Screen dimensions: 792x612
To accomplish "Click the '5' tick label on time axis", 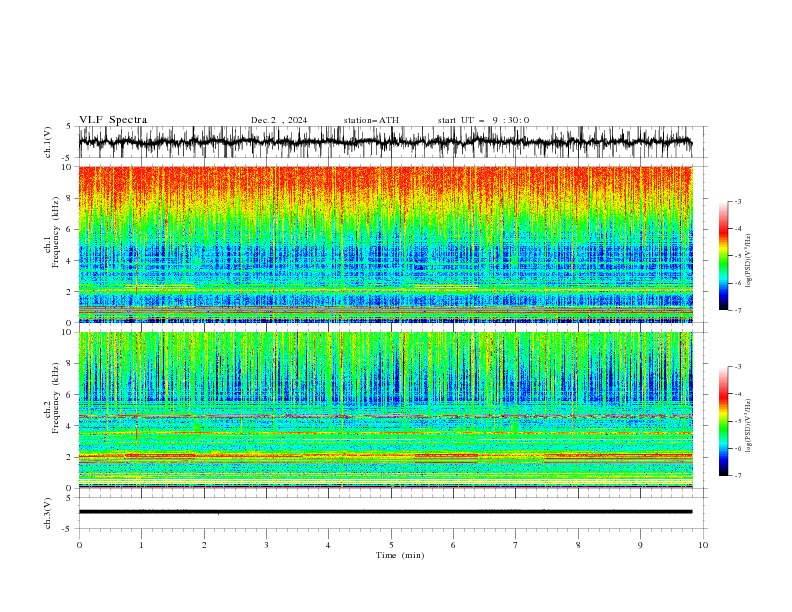I will [x=391, y=545].
